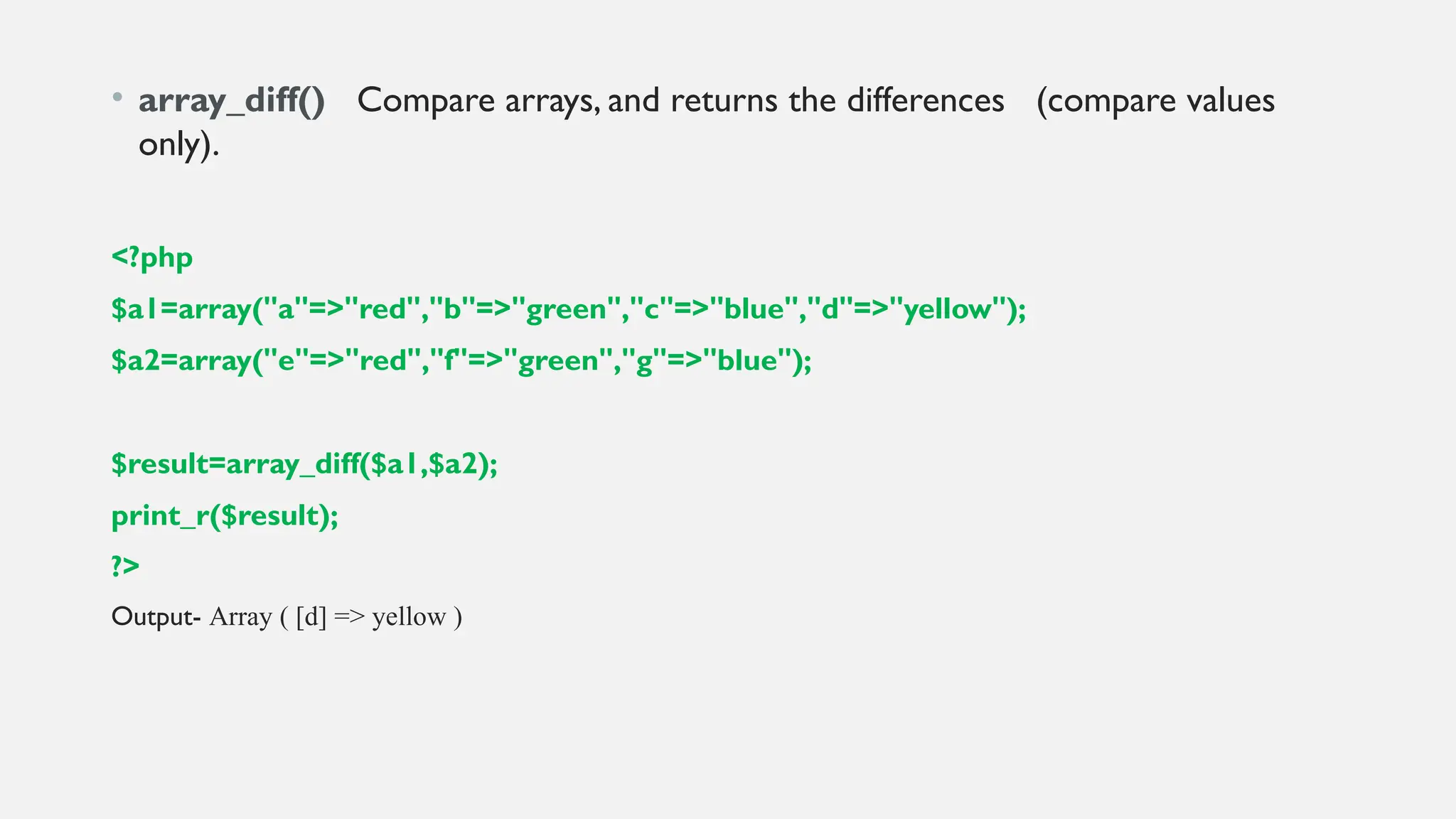Click the closing ?> PHP tag

125,567
